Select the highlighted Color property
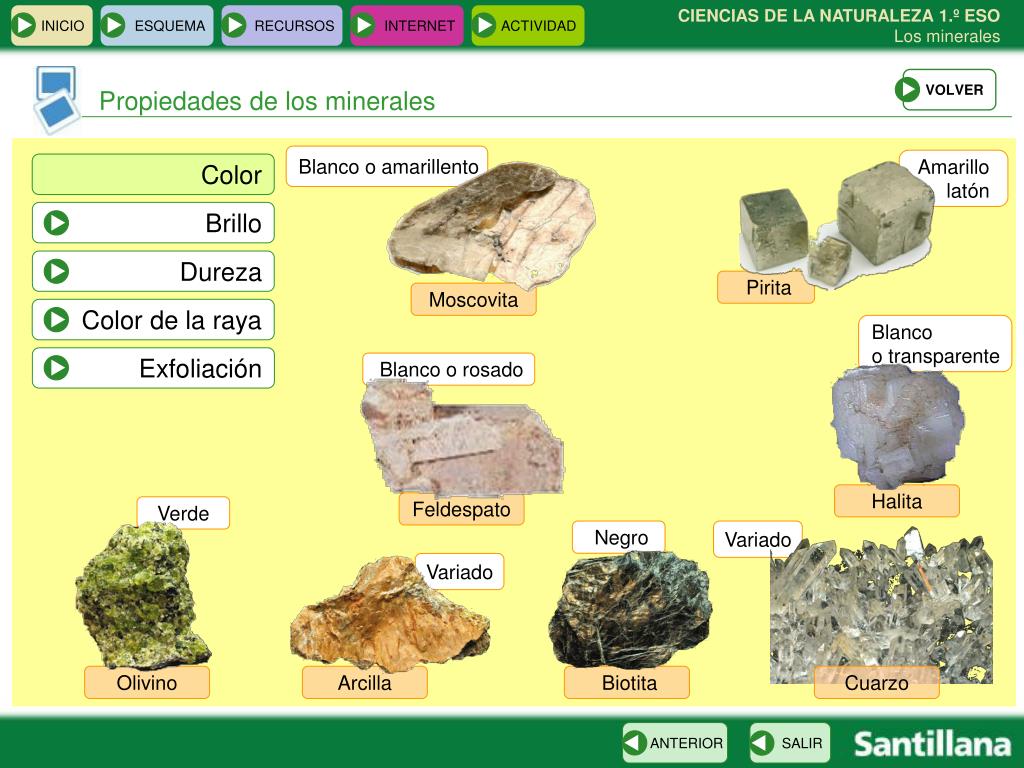This screenshot has width=1024, height=768. [153, 175]
